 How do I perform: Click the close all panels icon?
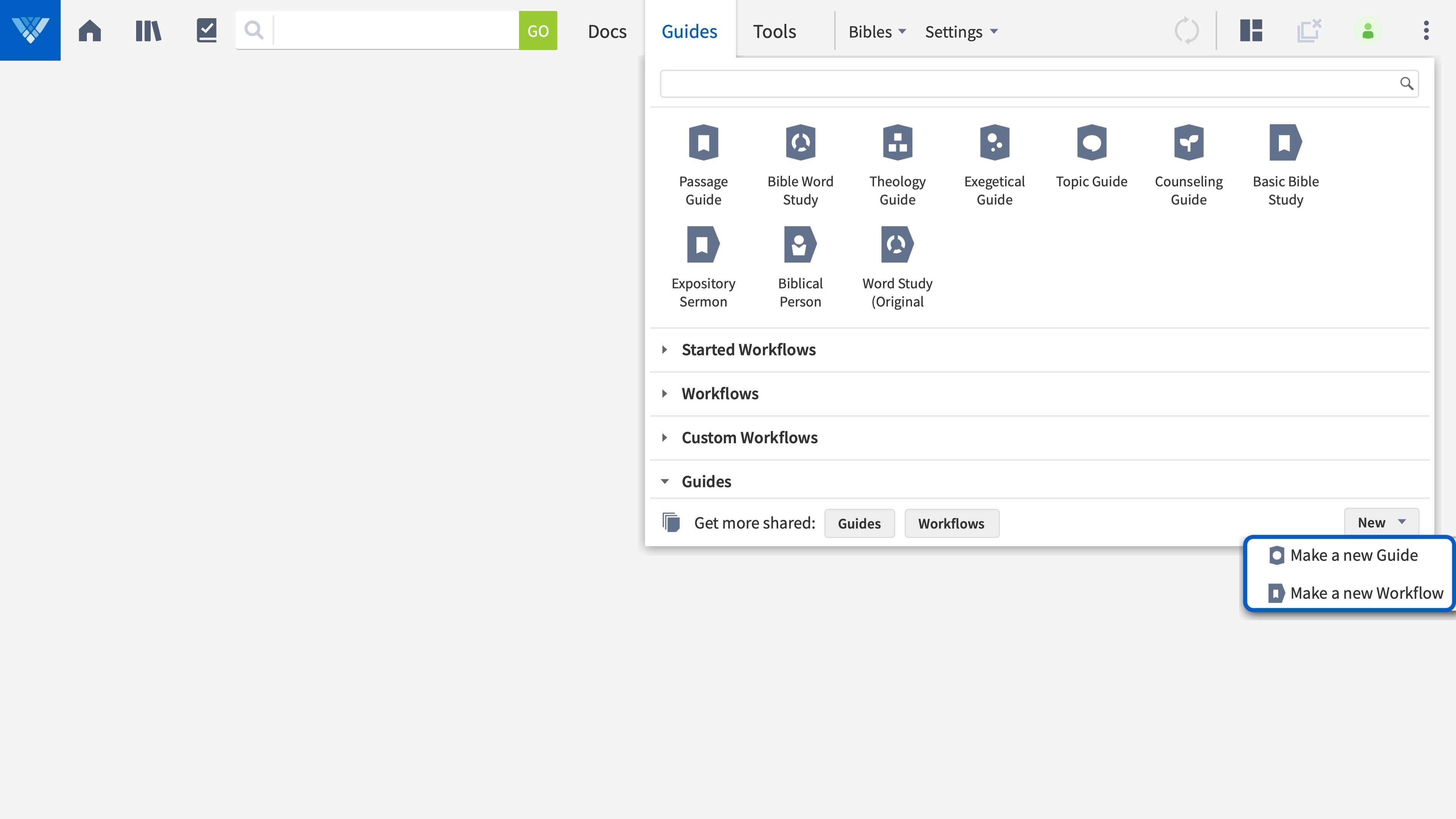tap(1309, 30)
